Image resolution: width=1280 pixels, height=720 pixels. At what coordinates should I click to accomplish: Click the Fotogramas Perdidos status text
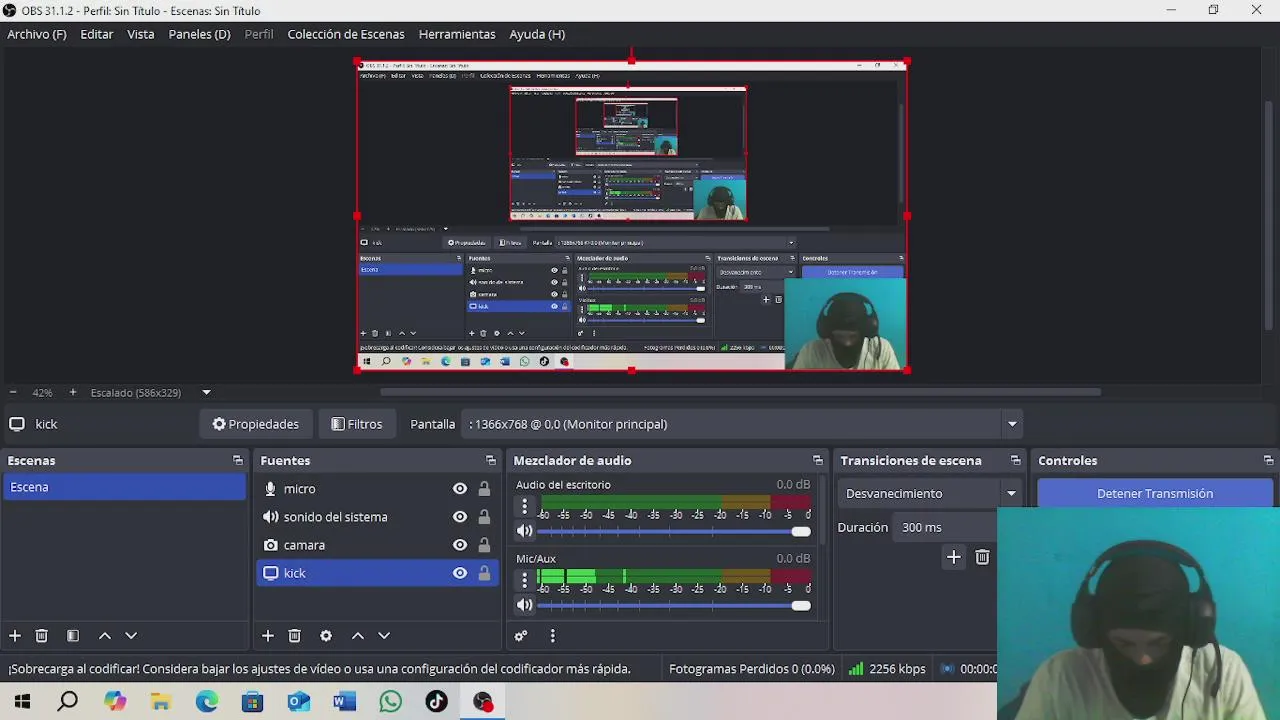tap(751, 669)
